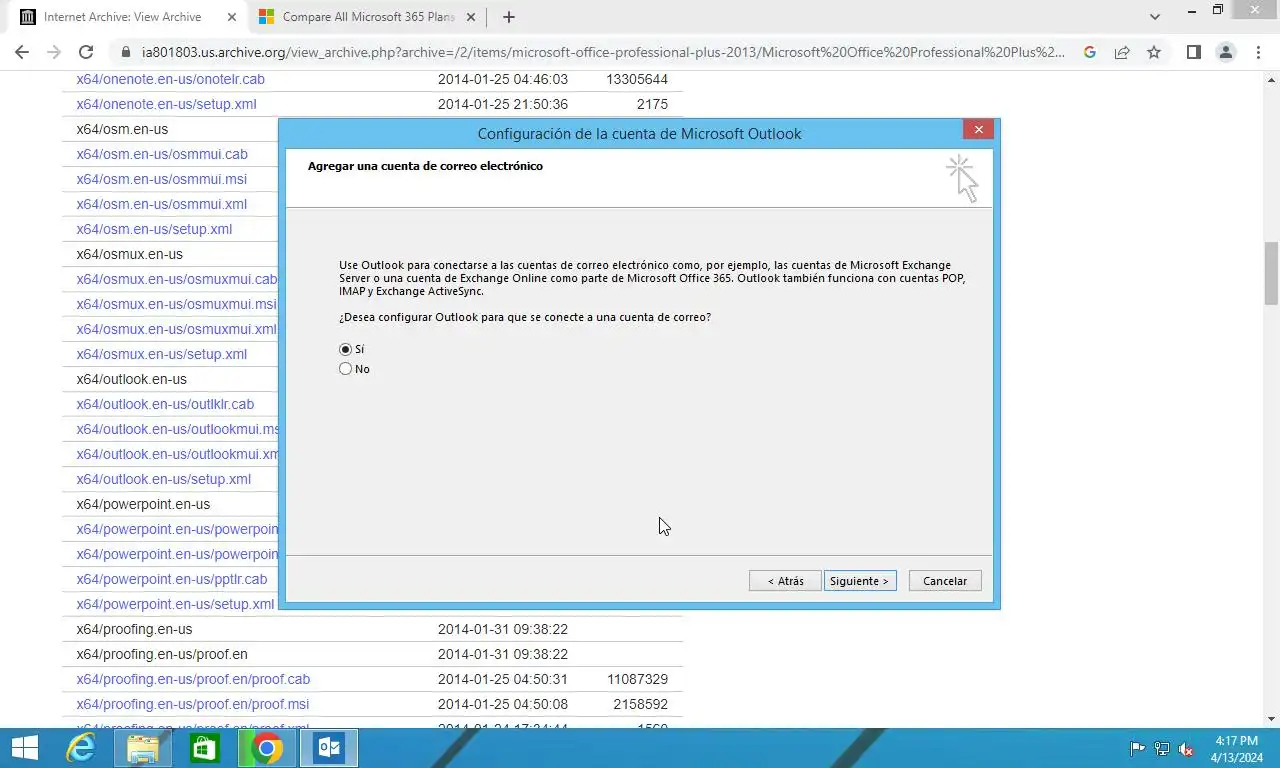Open Chrome's three-dot menu
This screenshot has width=1280, height=768.
click(1258, 52)
